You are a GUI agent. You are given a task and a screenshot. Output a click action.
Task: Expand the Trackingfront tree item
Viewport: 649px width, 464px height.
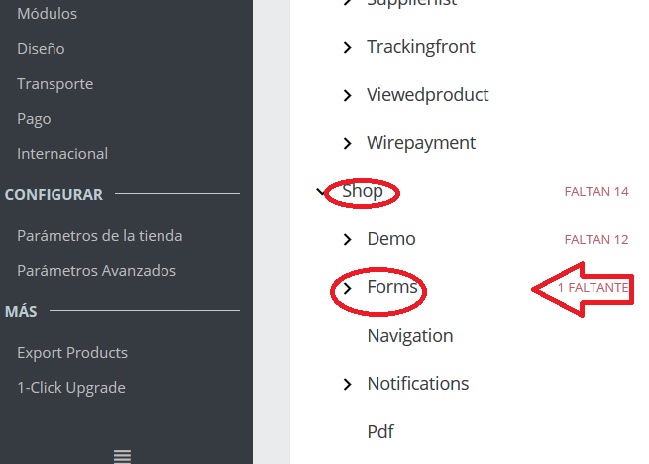(x=347, y=47)
